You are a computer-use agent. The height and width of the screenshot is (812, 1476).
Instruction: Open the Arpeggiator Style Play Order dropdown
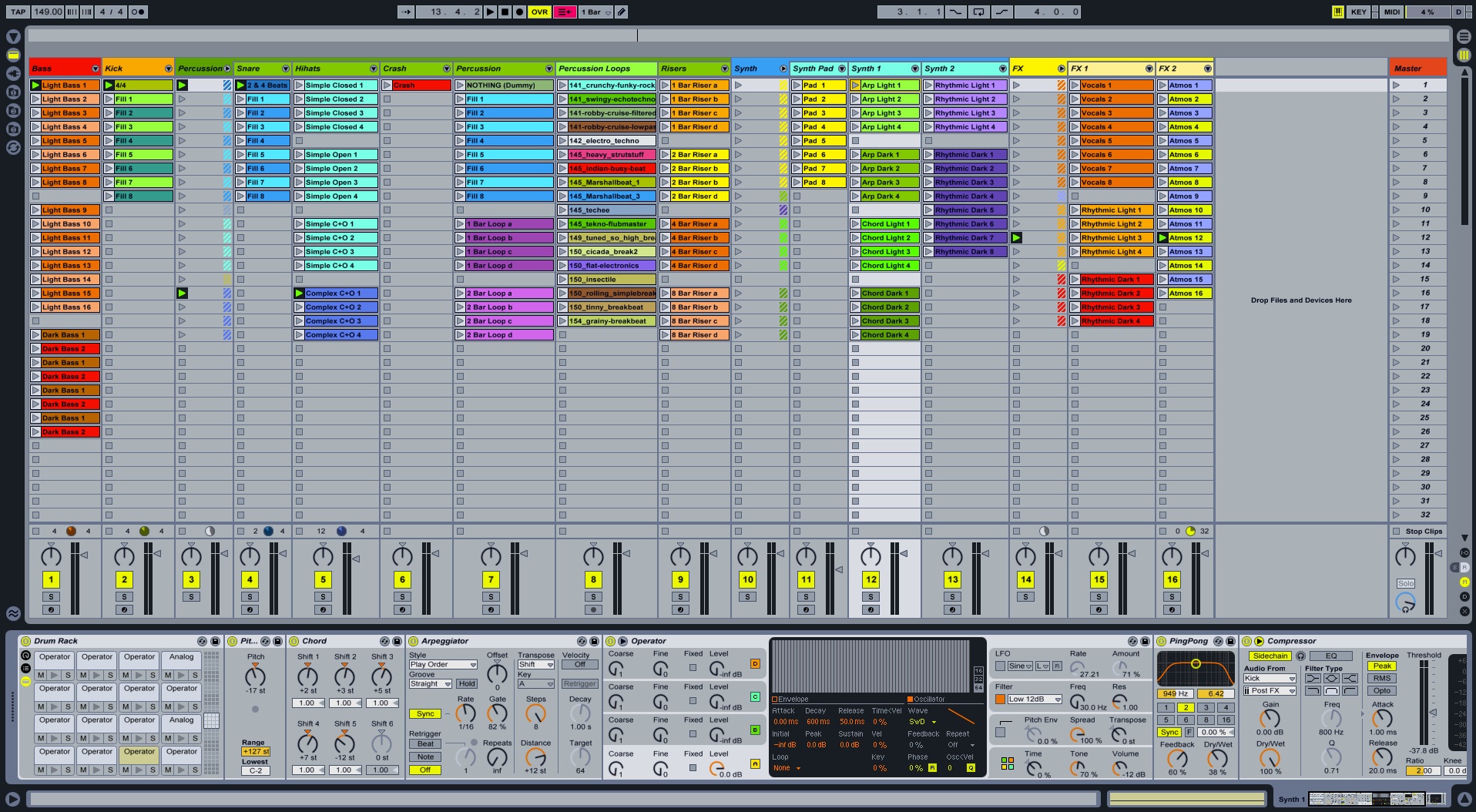click(443, 664)
